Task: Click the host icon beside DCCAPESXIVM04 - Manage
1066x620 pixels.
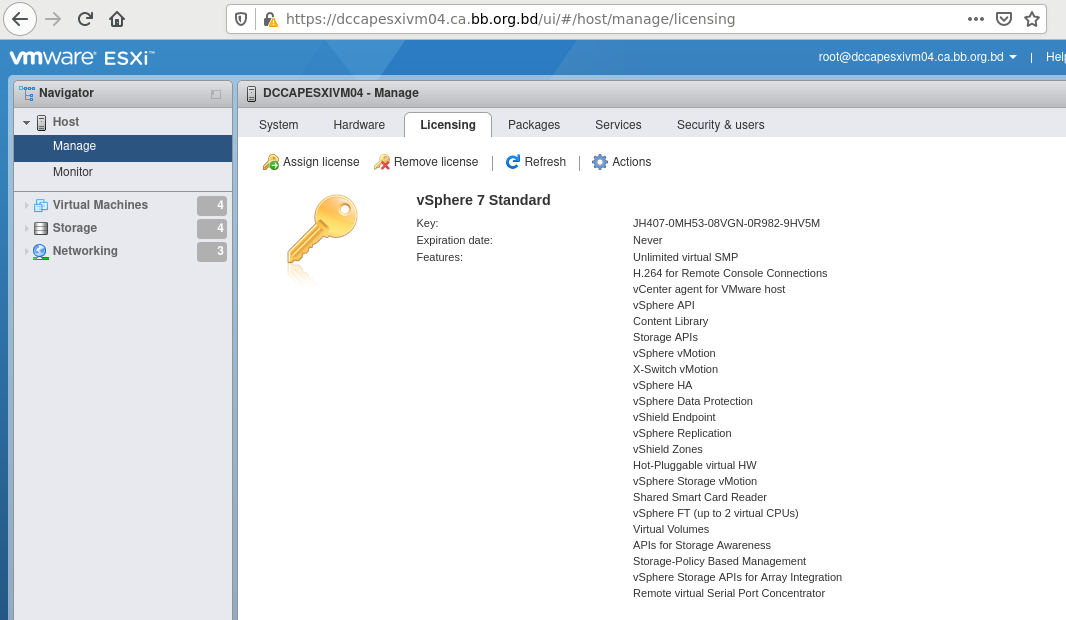Action: (x=251, y=93)
